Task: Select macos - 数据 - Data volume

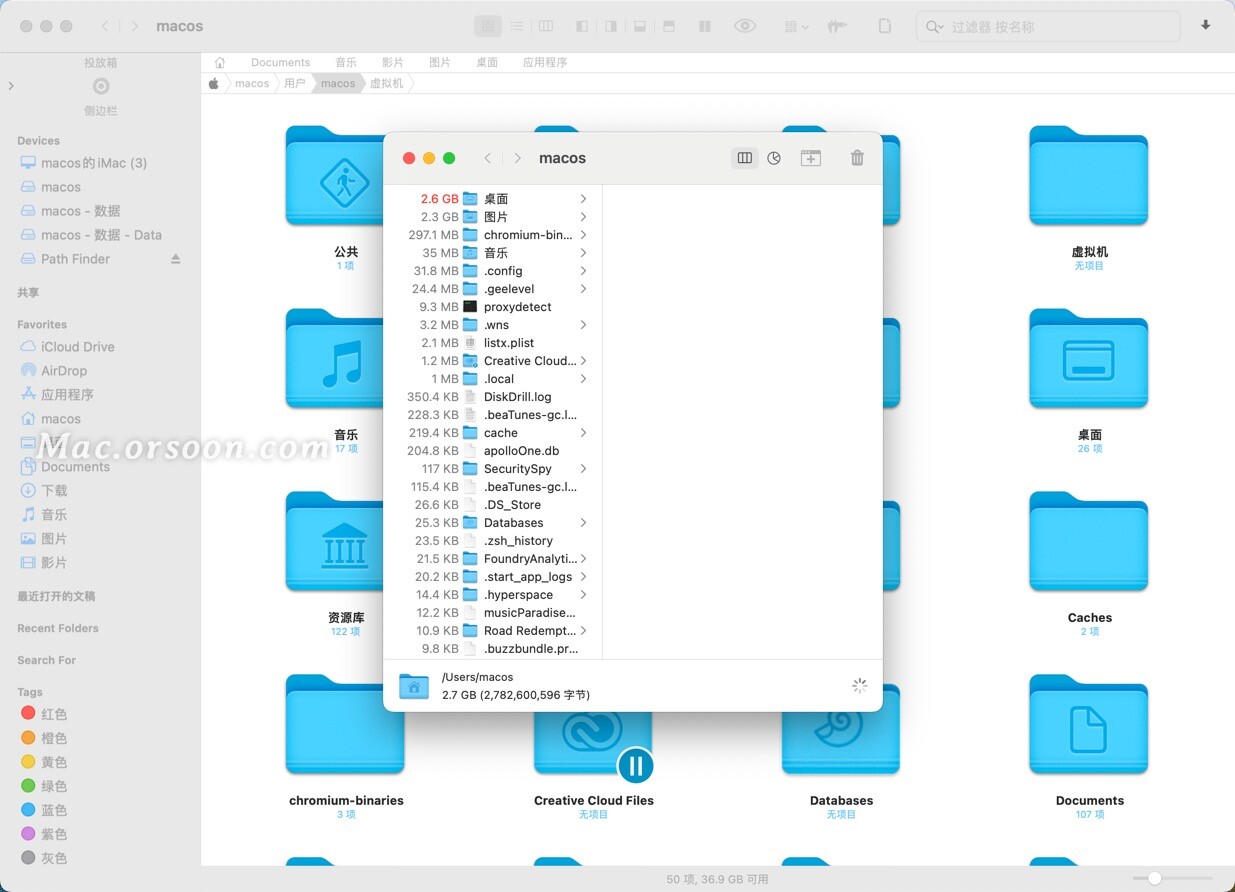Action: point(101,235)
